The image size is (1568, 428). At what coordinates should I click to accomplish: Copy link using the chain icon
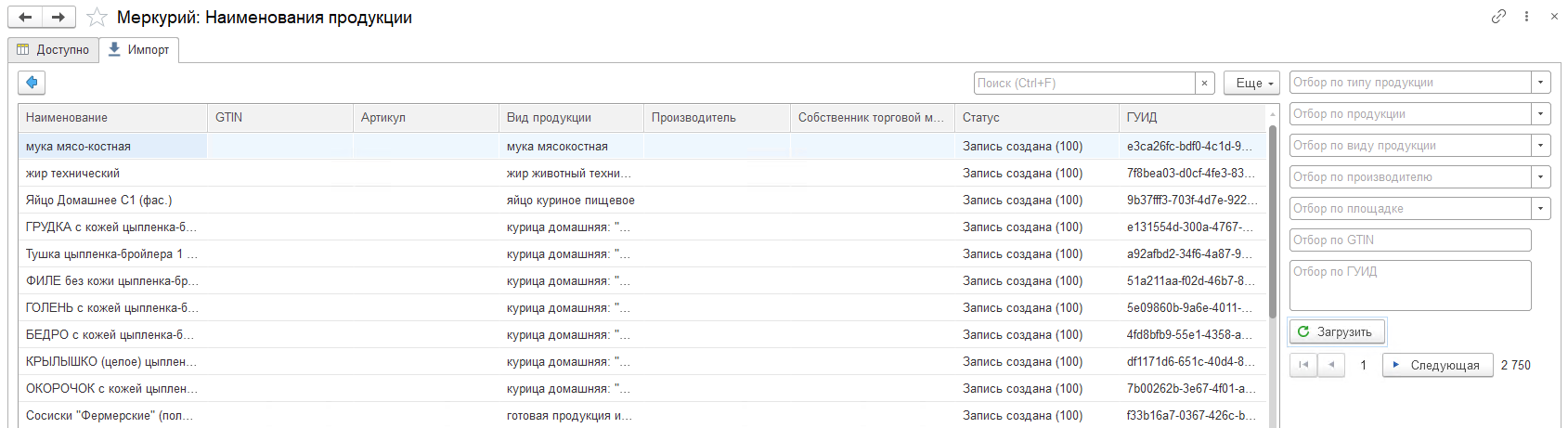(x=1498, y=17)
